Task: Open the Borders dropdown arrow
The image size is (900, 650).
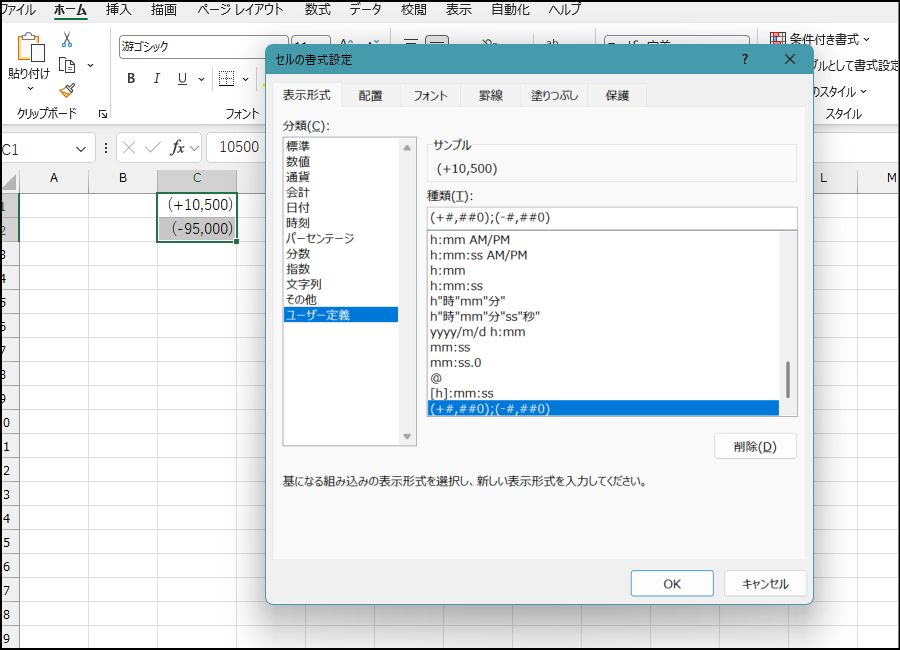Action: (246, 79)
